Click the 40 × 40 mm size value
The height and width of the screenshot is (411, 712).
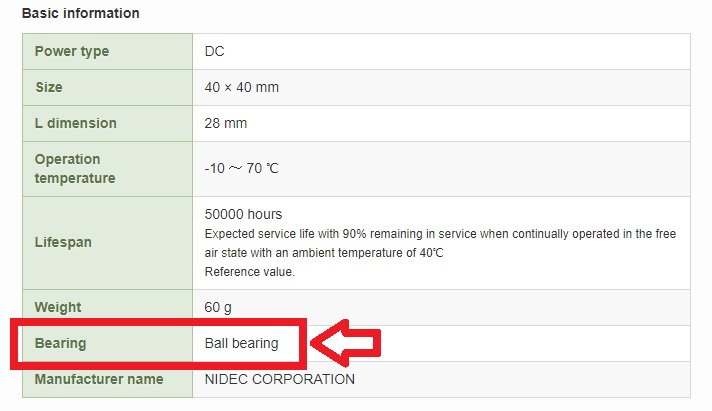242,87
